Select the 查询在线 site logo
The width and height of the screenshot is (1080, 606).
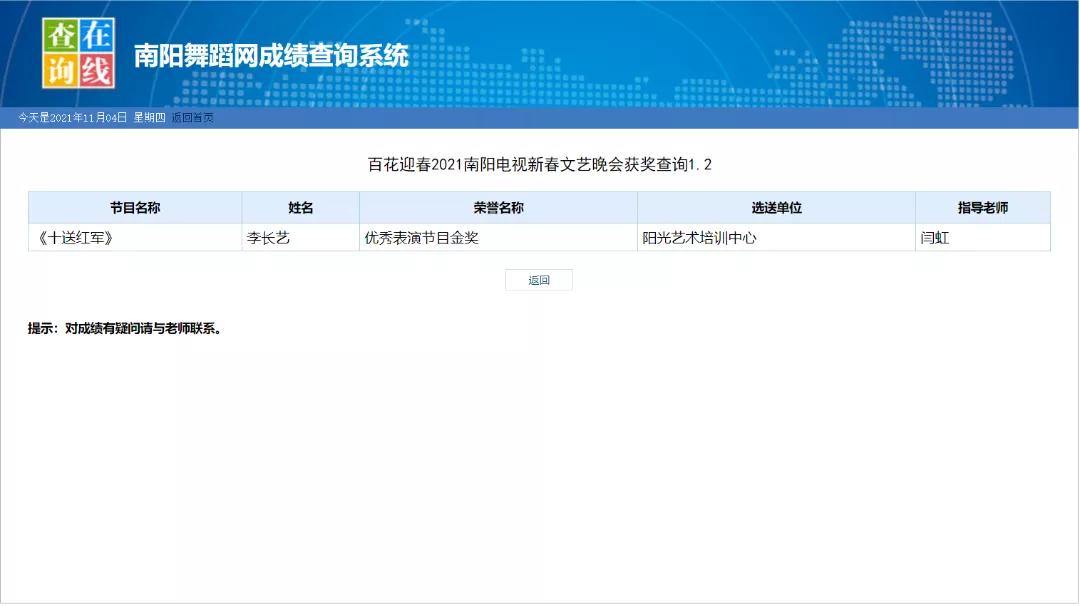pyautogui.click(x=78, y=53)
